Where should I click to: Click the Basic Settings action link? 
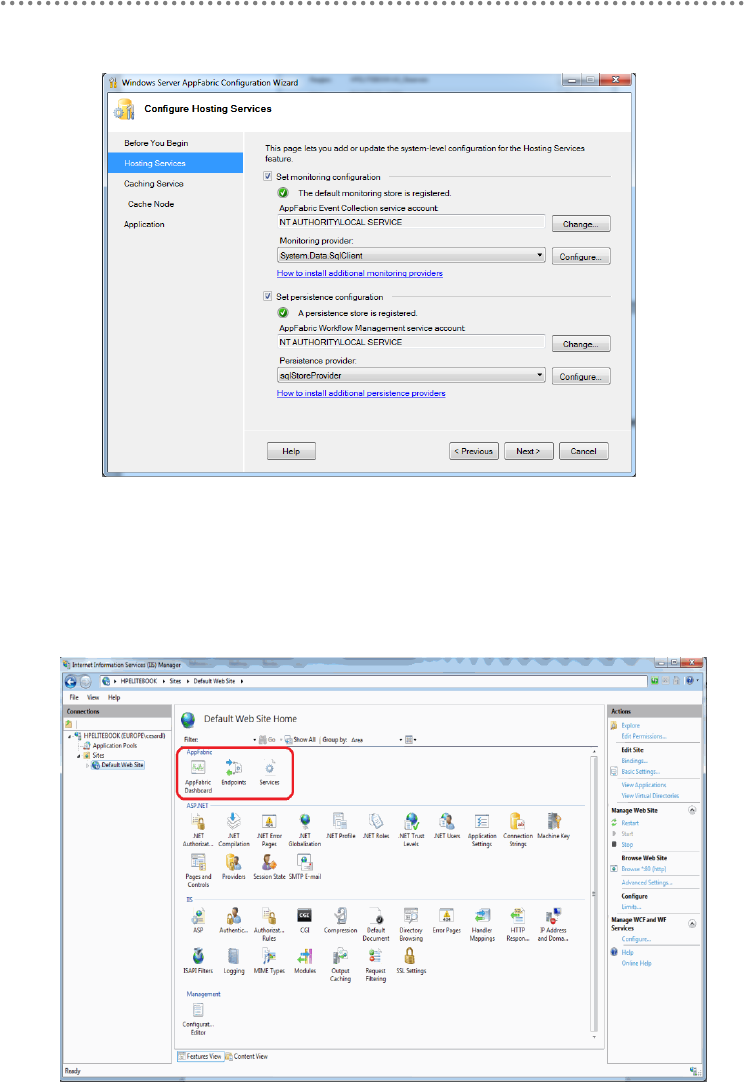tap(640, 771)
